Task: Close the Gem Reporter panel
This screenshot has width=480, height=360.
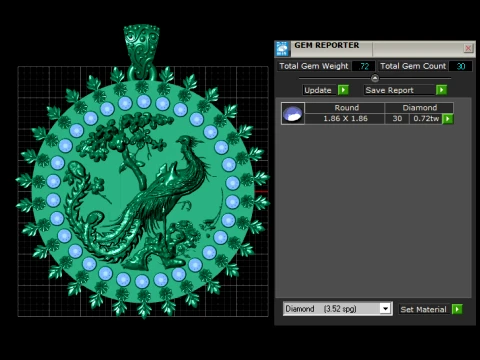Action: [x=468, y=48]
